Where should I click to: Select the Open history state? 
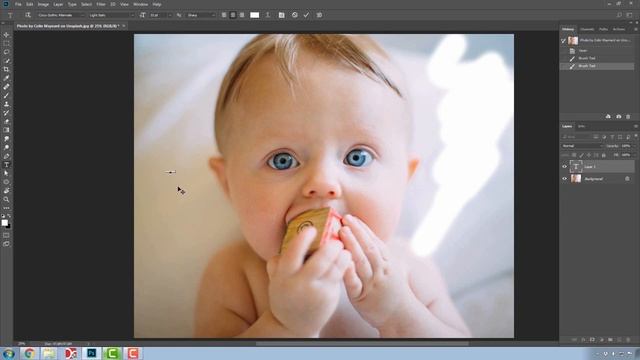[x=598, y=51]
